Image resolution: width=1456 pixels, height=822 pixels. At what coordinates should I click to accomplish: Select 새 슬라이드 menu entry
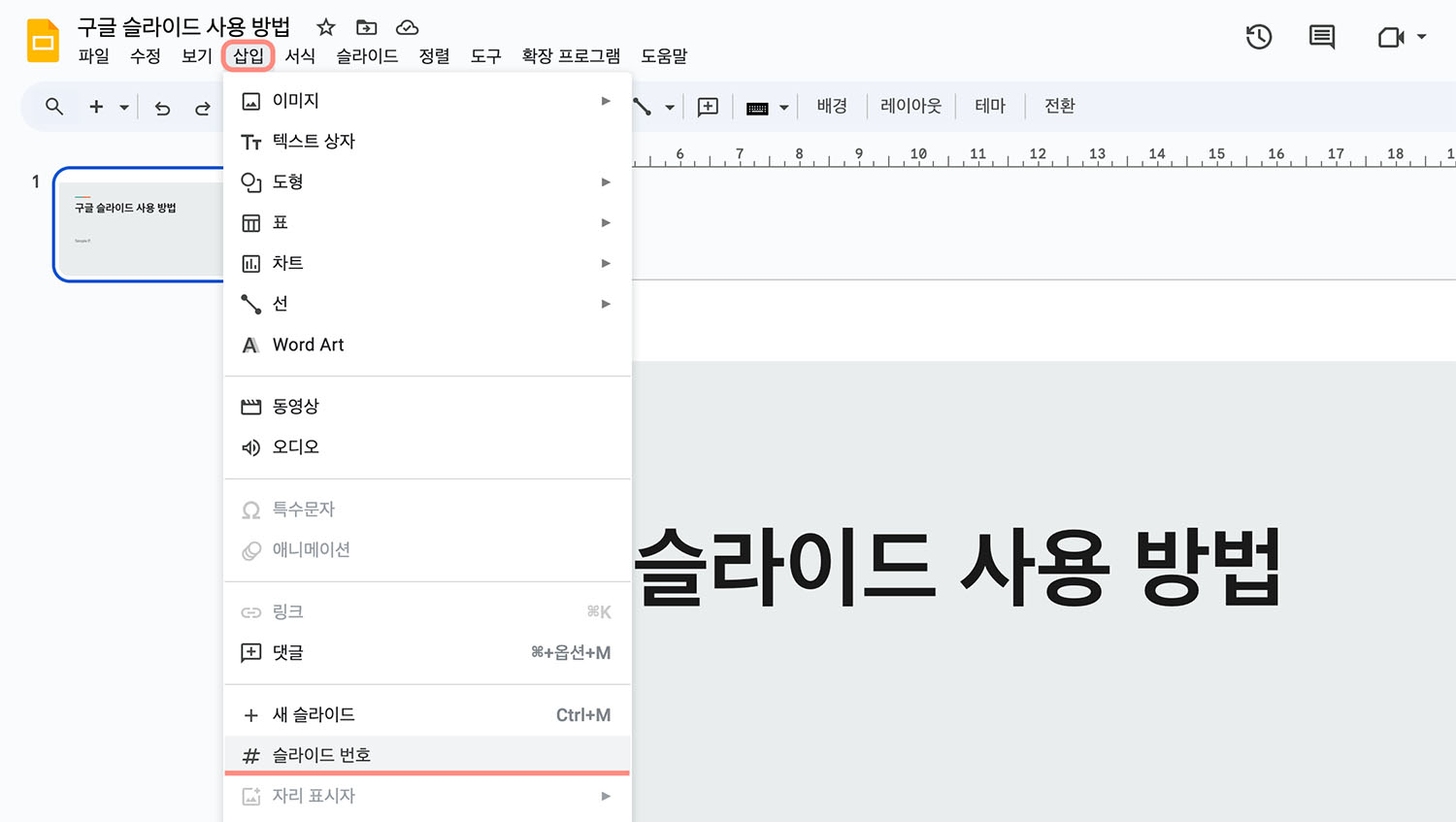427,715
